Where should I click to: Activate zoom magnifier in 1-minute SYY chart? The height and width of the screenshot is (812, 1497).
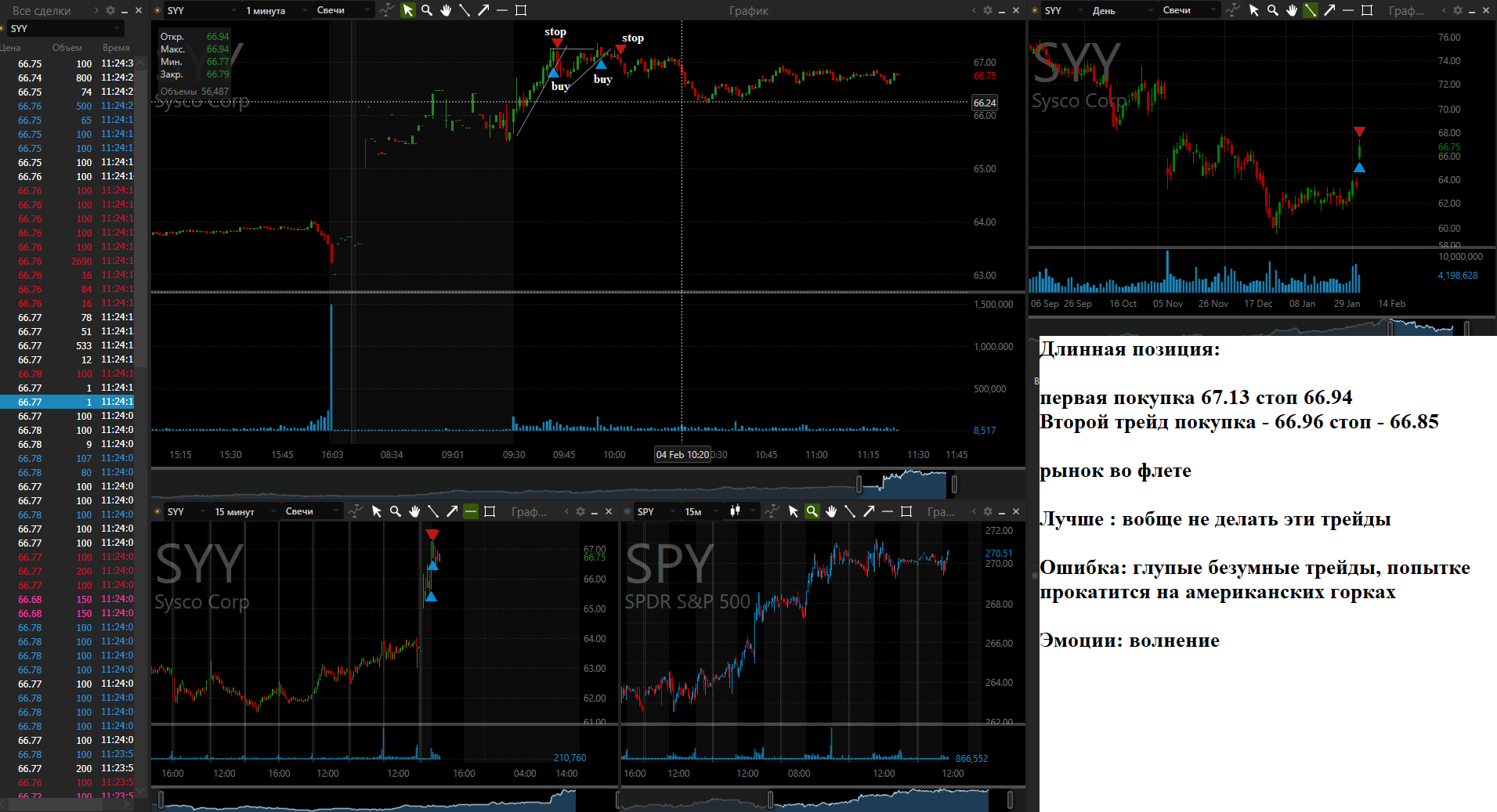tap(427, 10)
